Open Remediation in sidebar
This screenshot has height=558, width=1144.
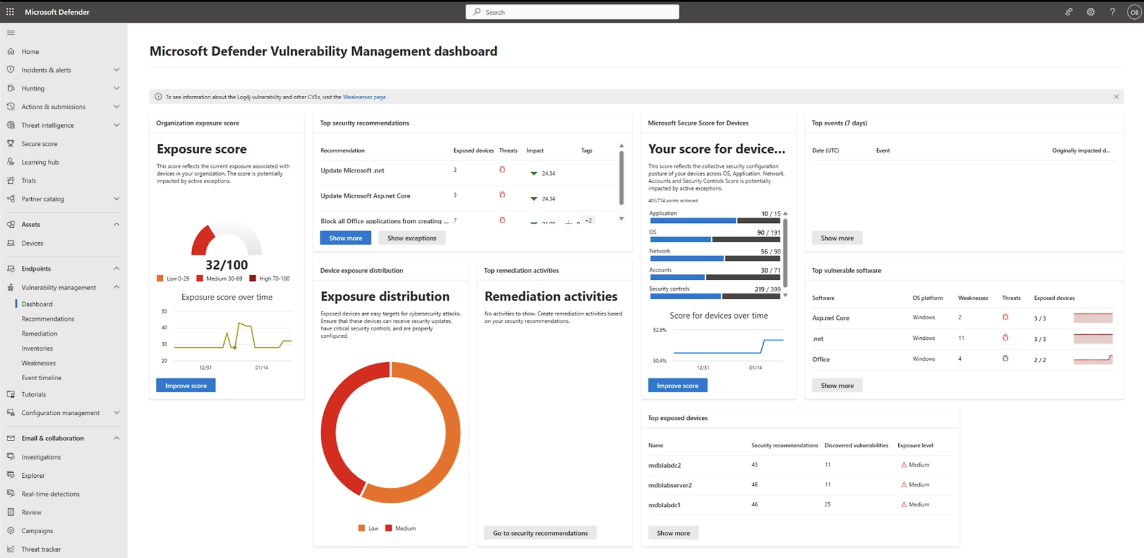tap(39, 333)
